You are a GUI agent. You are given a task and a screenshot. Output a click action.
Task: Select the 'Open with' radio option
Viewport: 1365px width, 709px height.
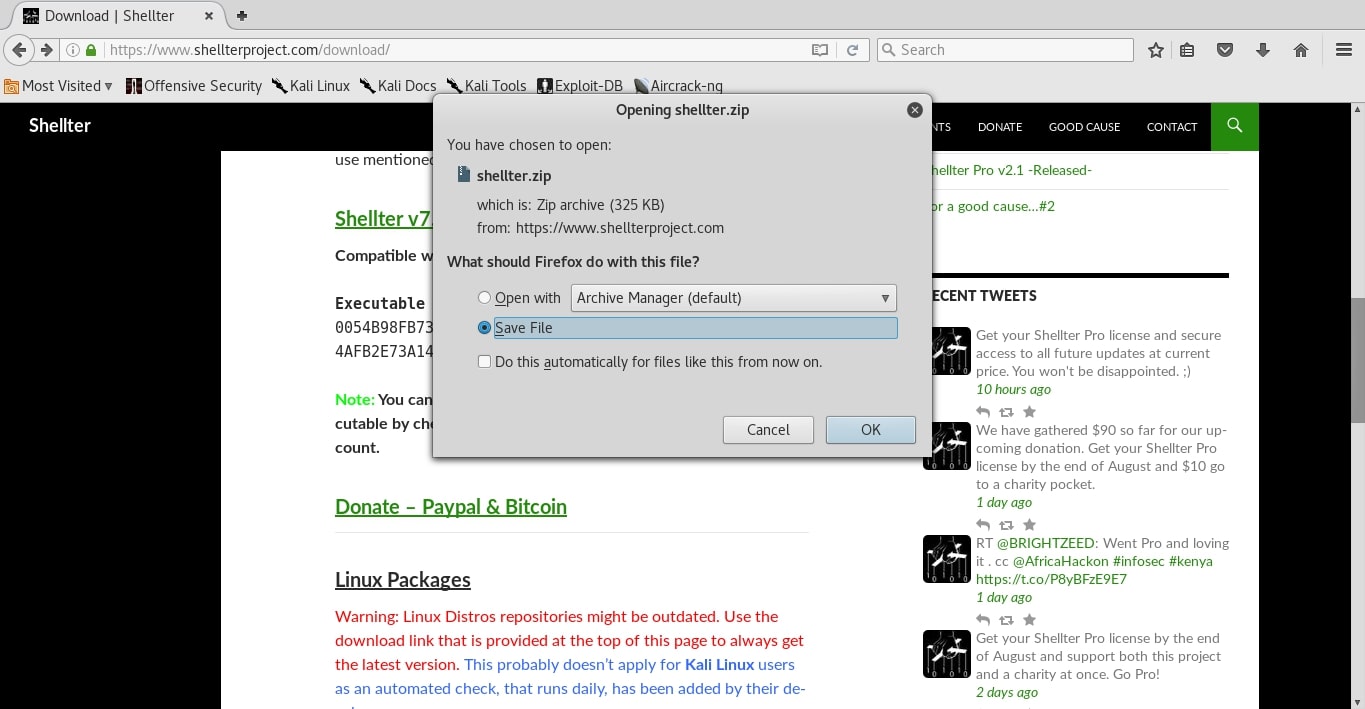coord(485,298)
